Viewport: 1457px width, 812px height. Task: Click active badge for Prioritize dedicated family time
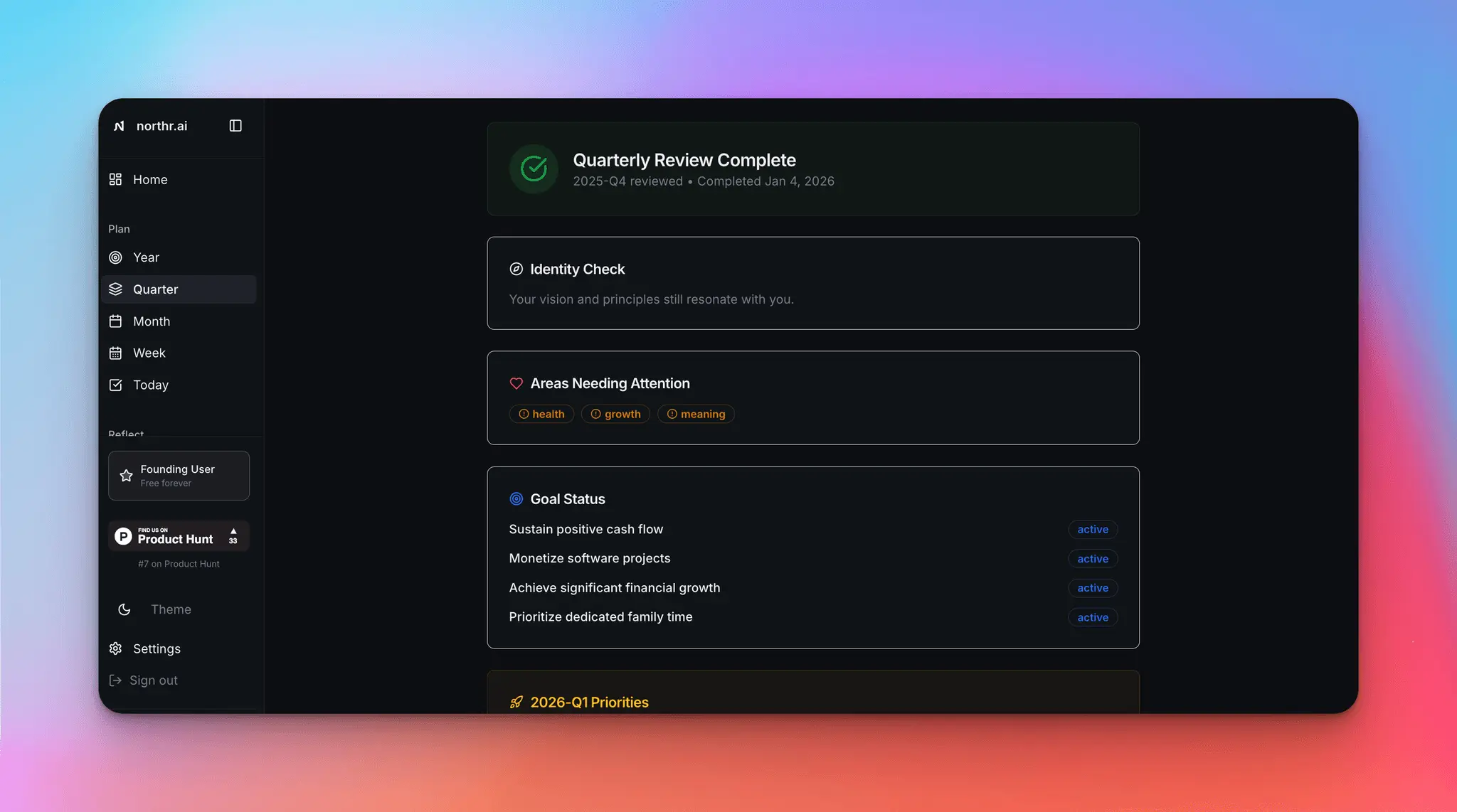click(1093, 617)
